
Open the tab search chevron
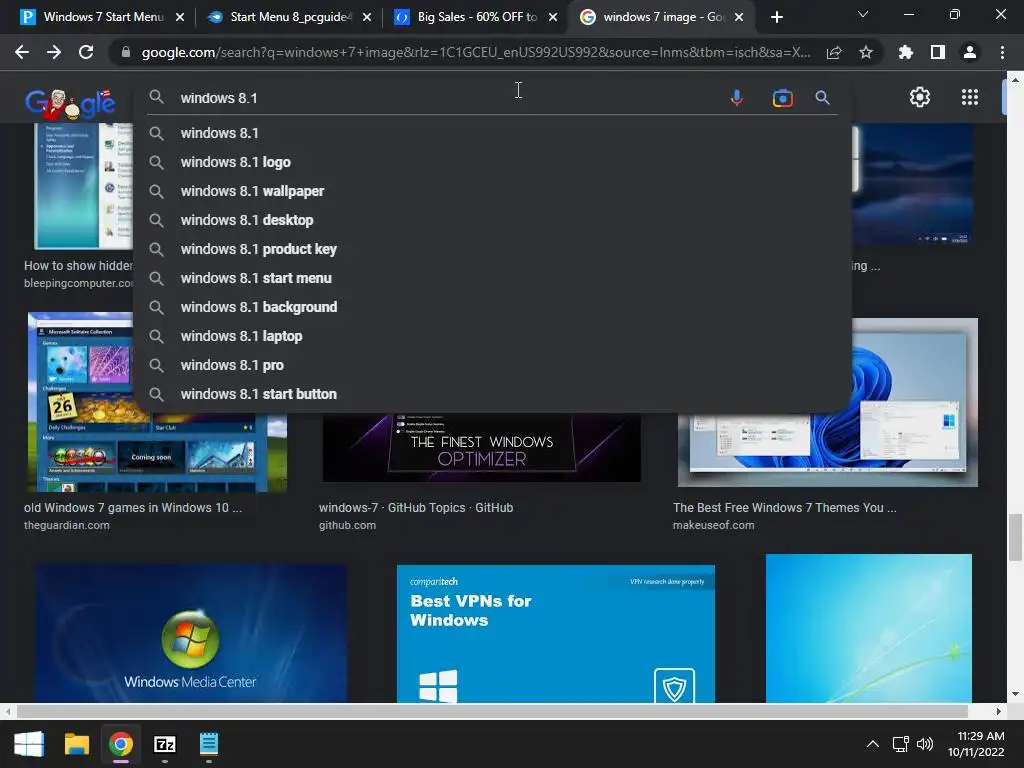[863, 14]
